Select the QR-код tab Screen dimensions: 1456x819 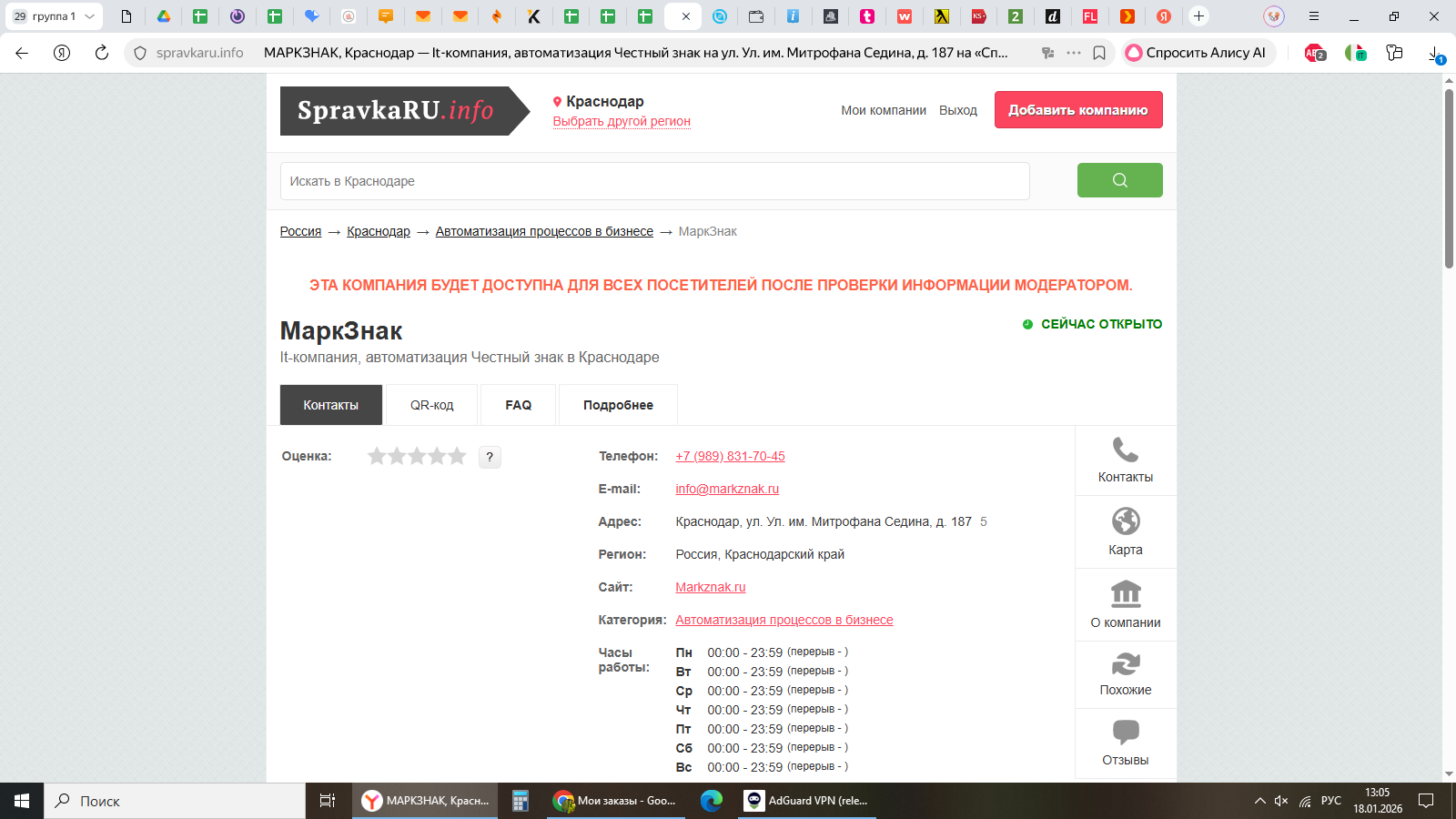[x=431, y=405]
